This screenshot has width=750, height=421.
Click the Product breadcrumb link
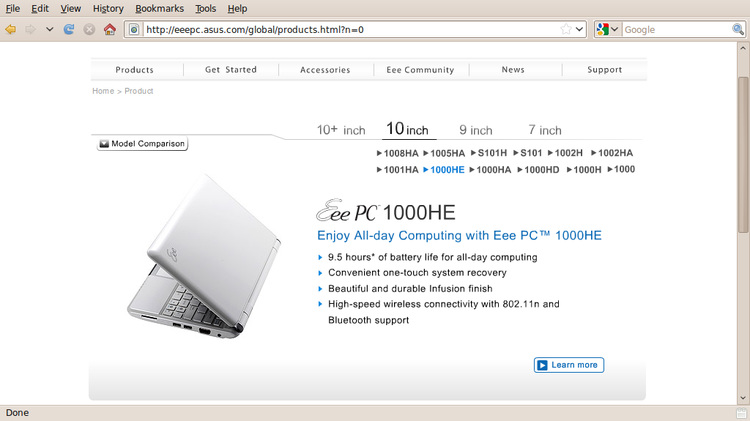(x=139, y=91)
